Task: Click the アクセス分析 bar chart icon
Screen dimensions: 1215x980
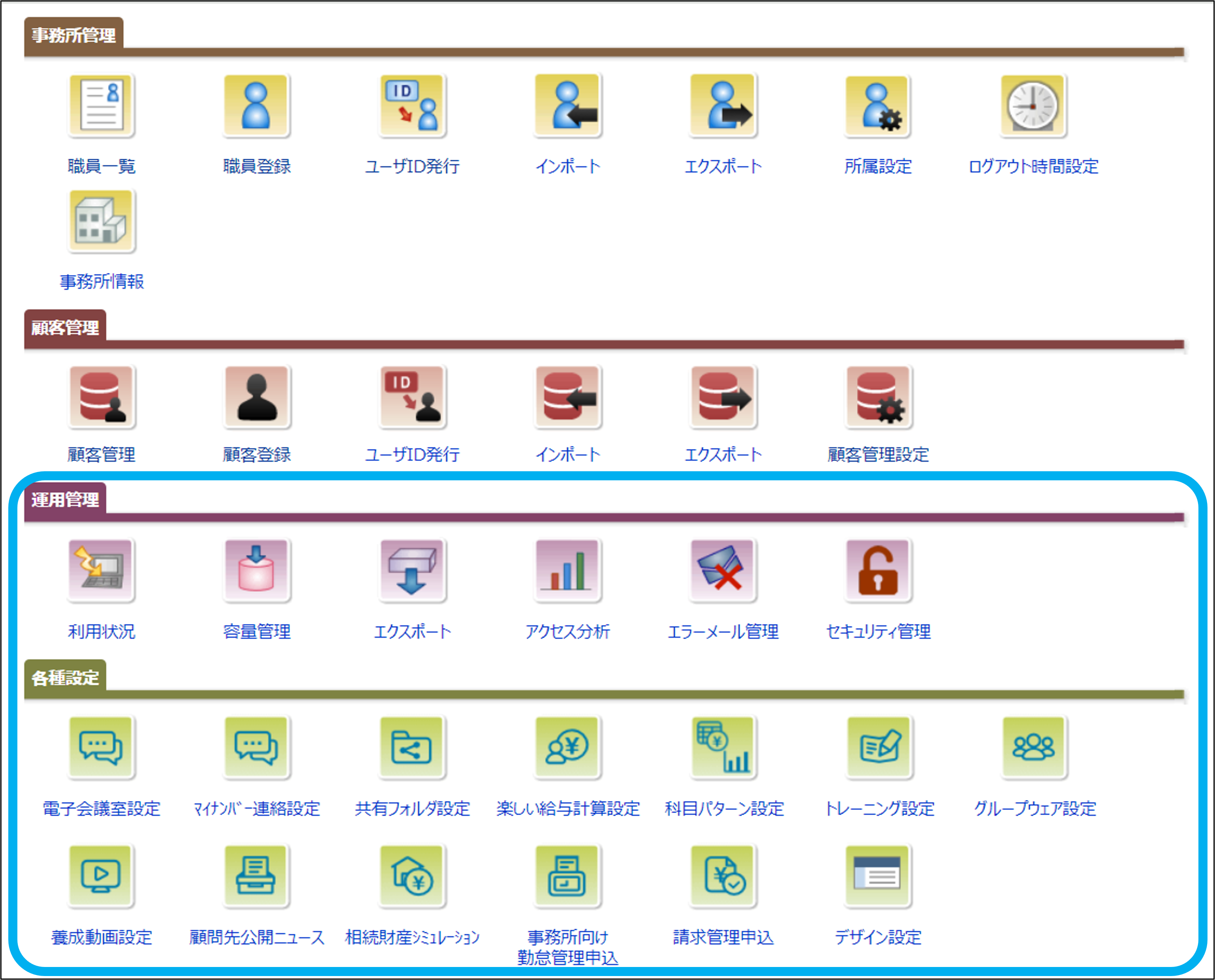Action: pyautogui.click(x=568, y=570)
